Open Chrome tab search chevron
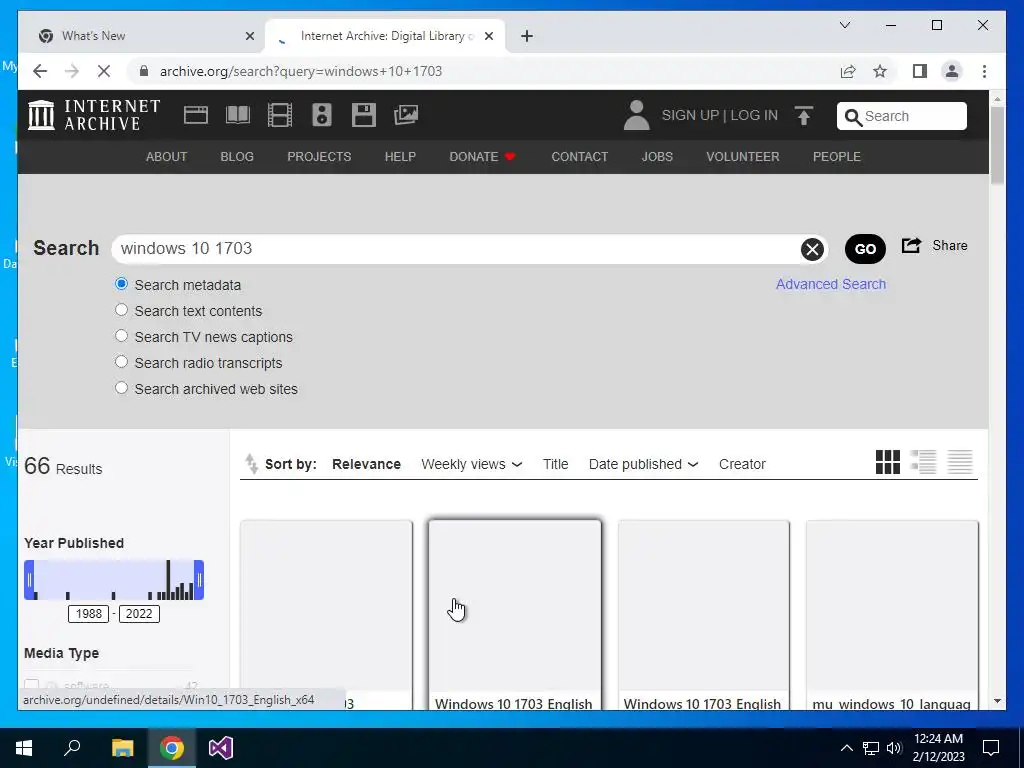 (x=844, y=25)
